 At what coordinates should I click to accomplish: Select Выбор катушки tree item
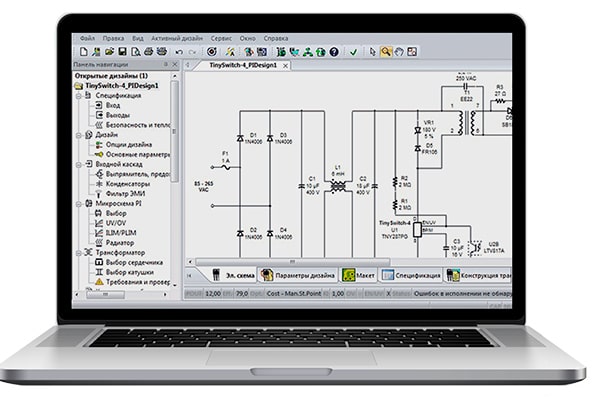130,272
